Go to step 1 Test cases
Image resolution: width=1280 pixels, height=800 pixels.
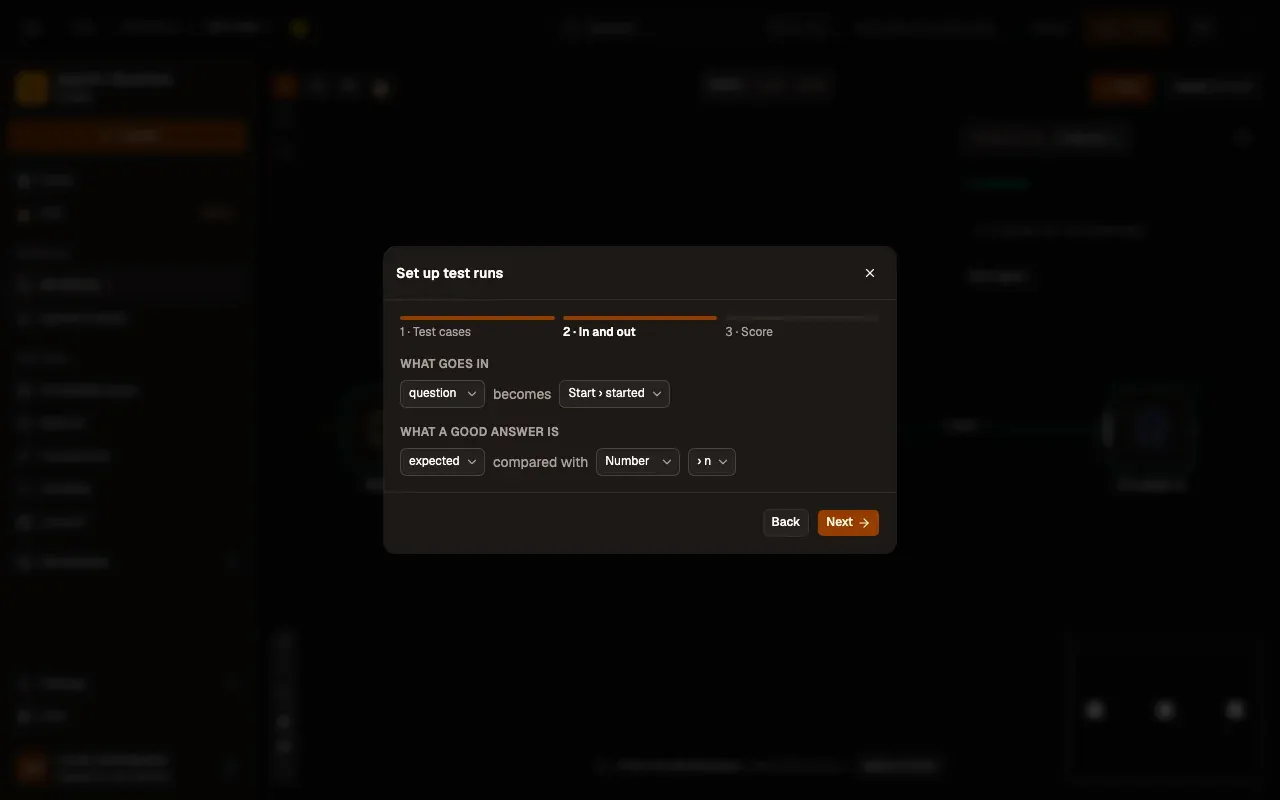coord(477,328)
